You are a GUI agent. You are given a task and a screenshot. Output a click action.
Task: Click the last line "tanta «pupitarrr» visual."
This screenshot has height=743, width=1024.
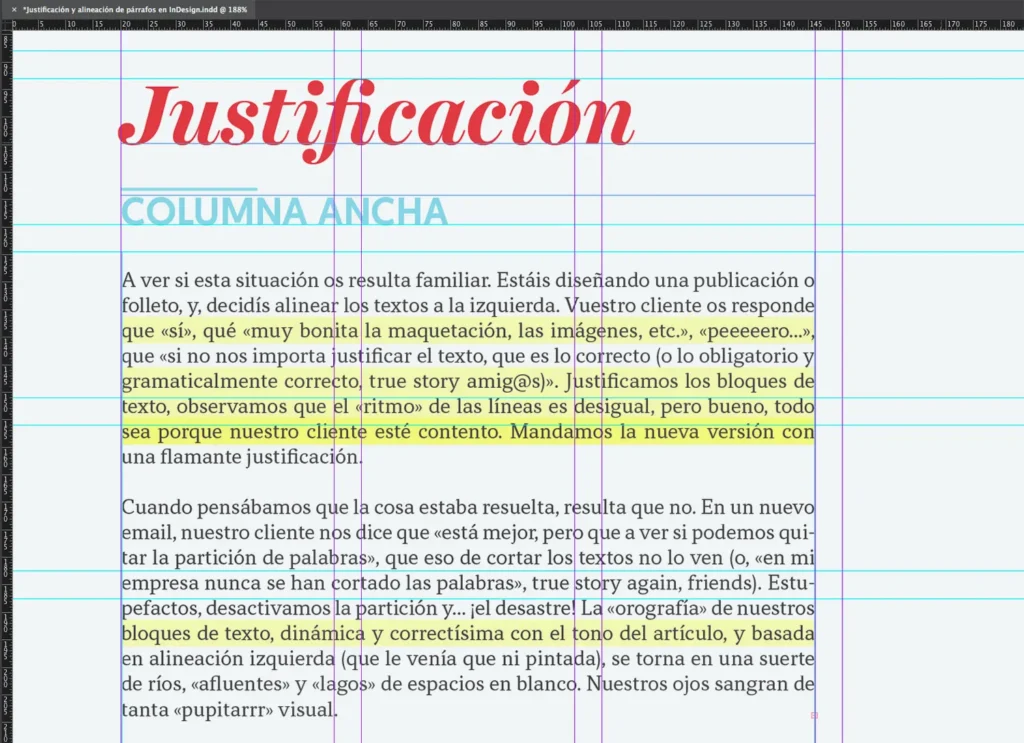tap(230, 710)
